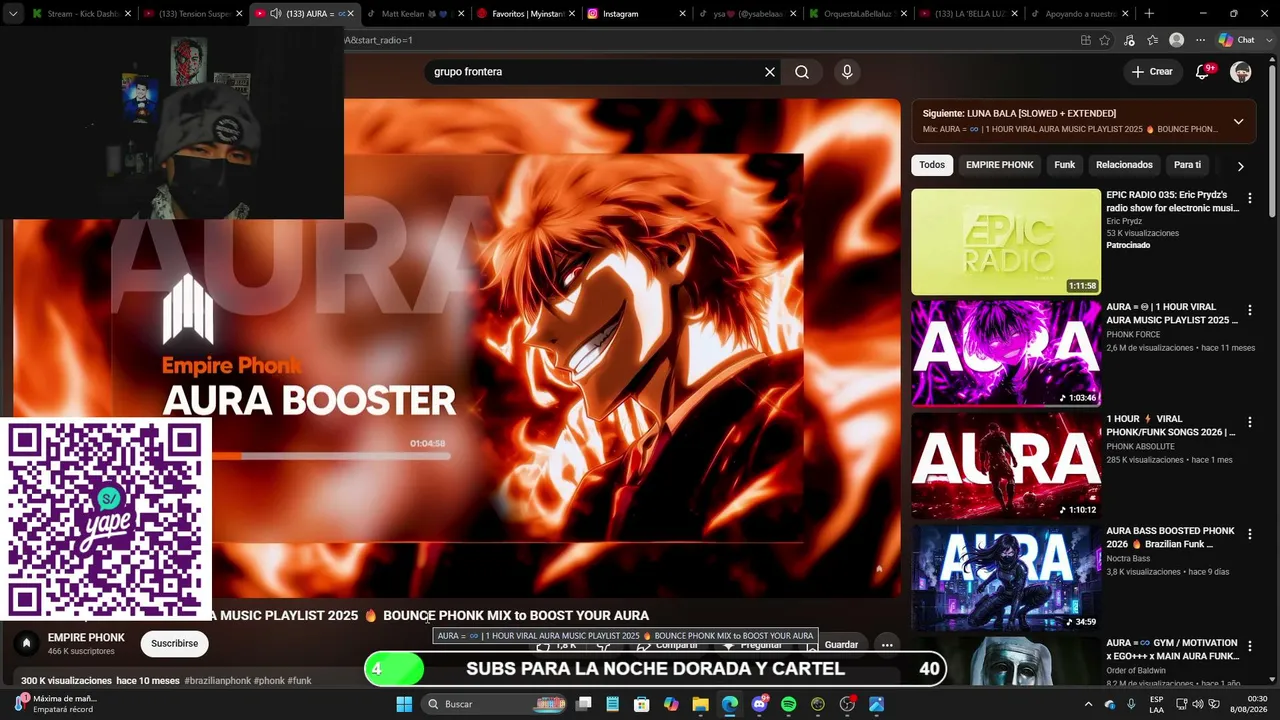Open the #brazilianphonk hashtag link
Image resolution: width=1280 pixels, height=720 pixels.
(217, 681)
